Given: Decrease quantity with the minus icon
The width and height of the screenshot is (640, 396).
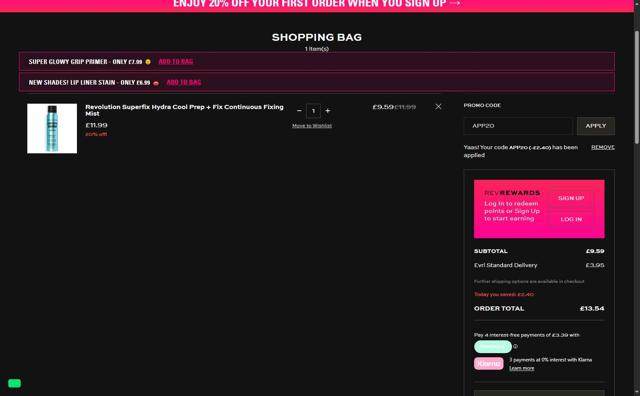Looking at the screenshot, I should (299, 111).
